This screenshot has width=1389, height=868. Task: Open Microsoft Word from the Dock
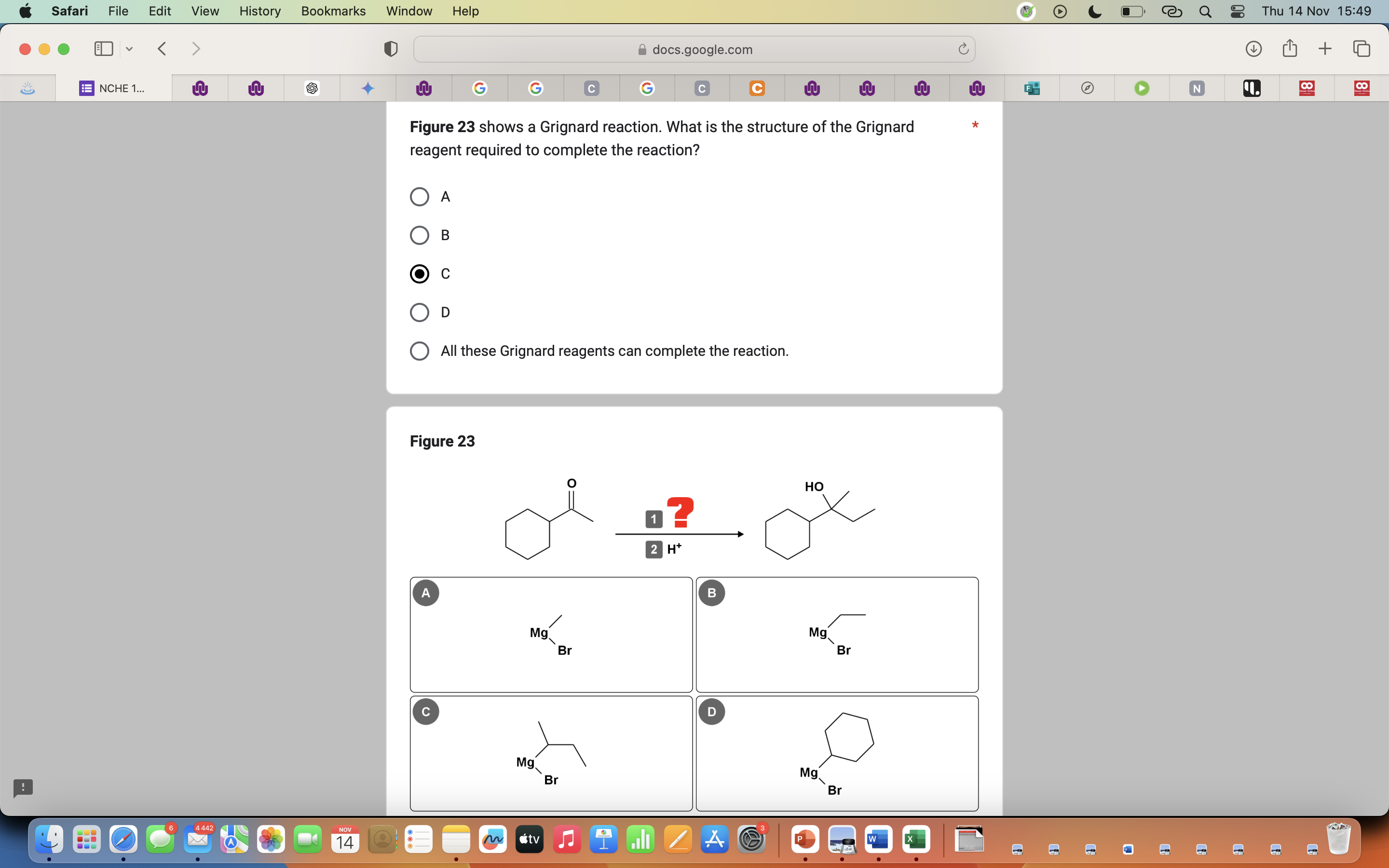[x=878, y=839]
